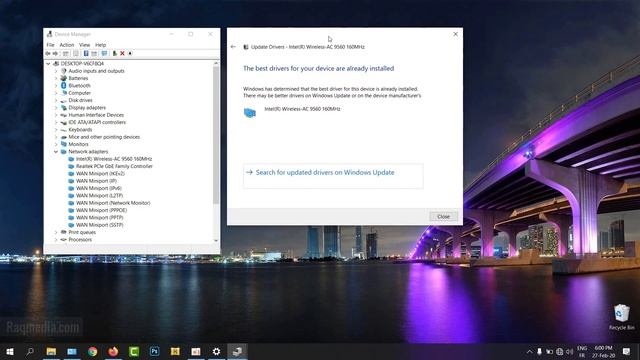Select WAN Miniport (IPv6)

tap(99, 189)
